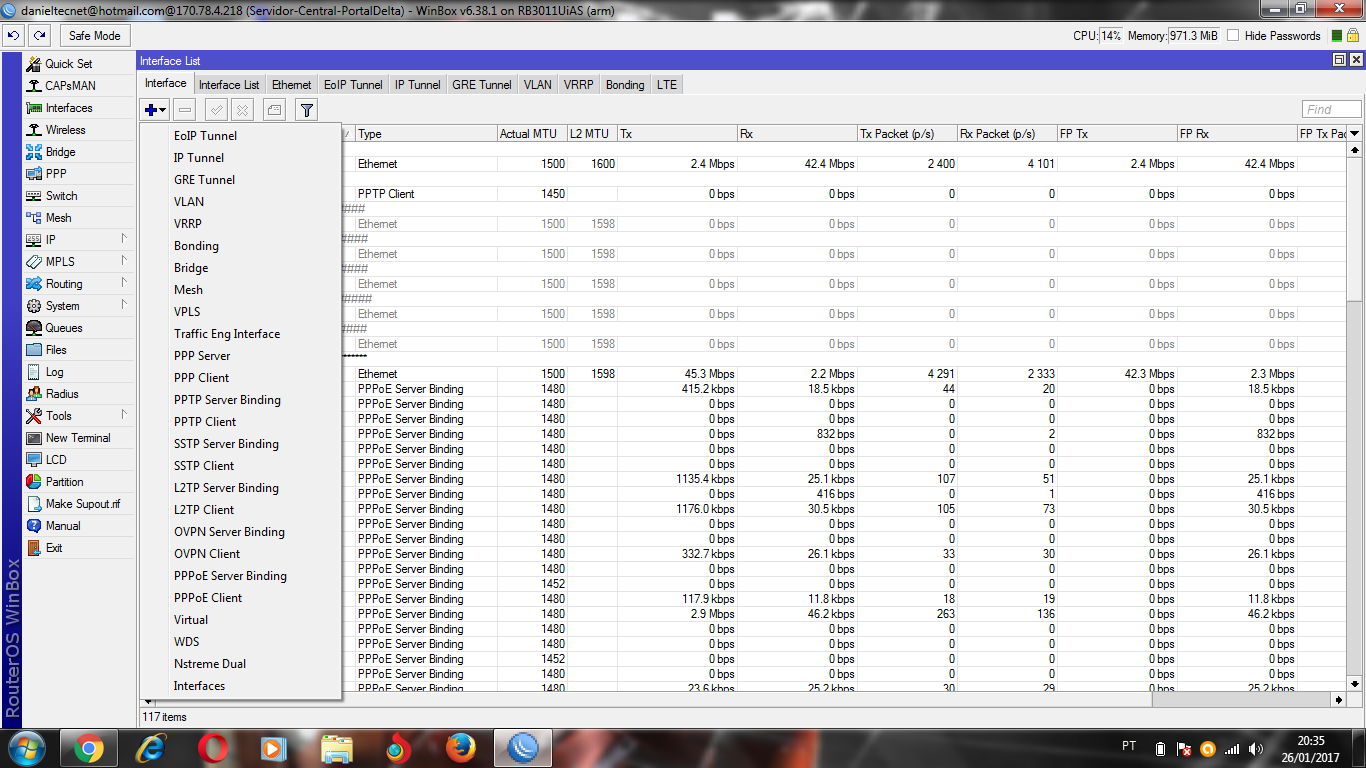
Task: Click the table's horizontal scrollbar right arrow
Action: [1339, 700]
